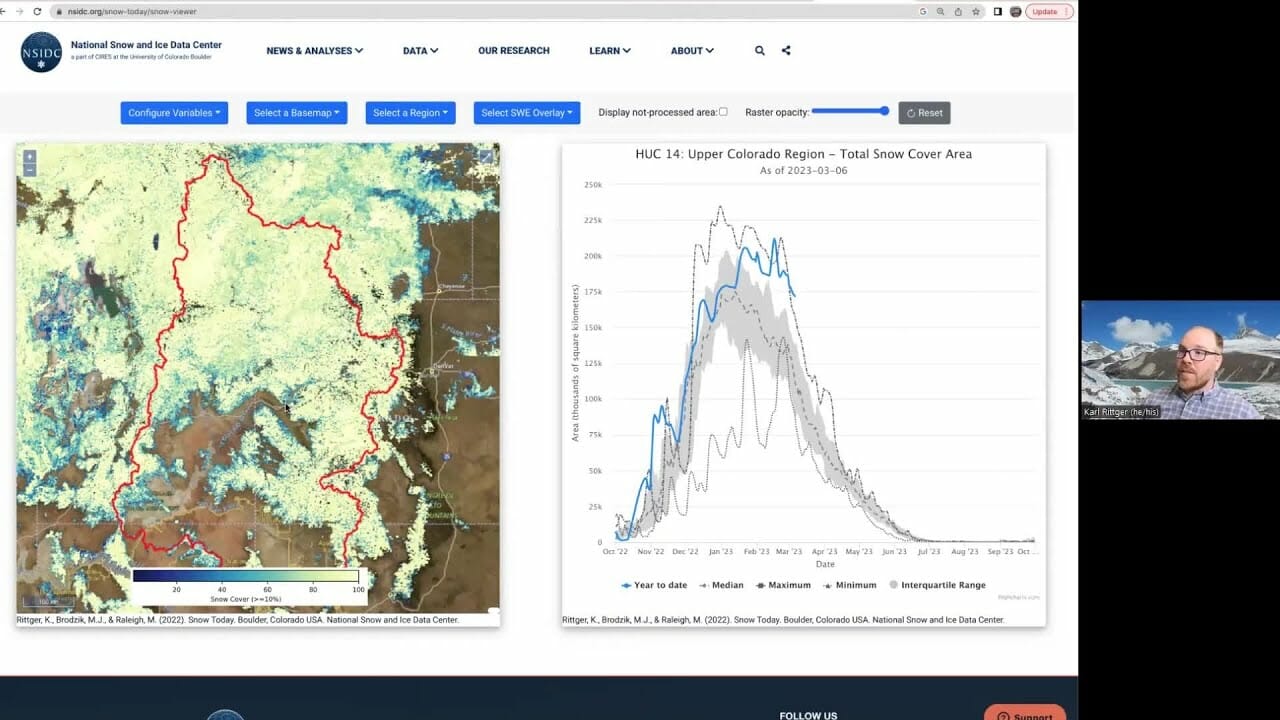
Task: Open Configure Variables dropdown
Action: [x=174, y=113]
